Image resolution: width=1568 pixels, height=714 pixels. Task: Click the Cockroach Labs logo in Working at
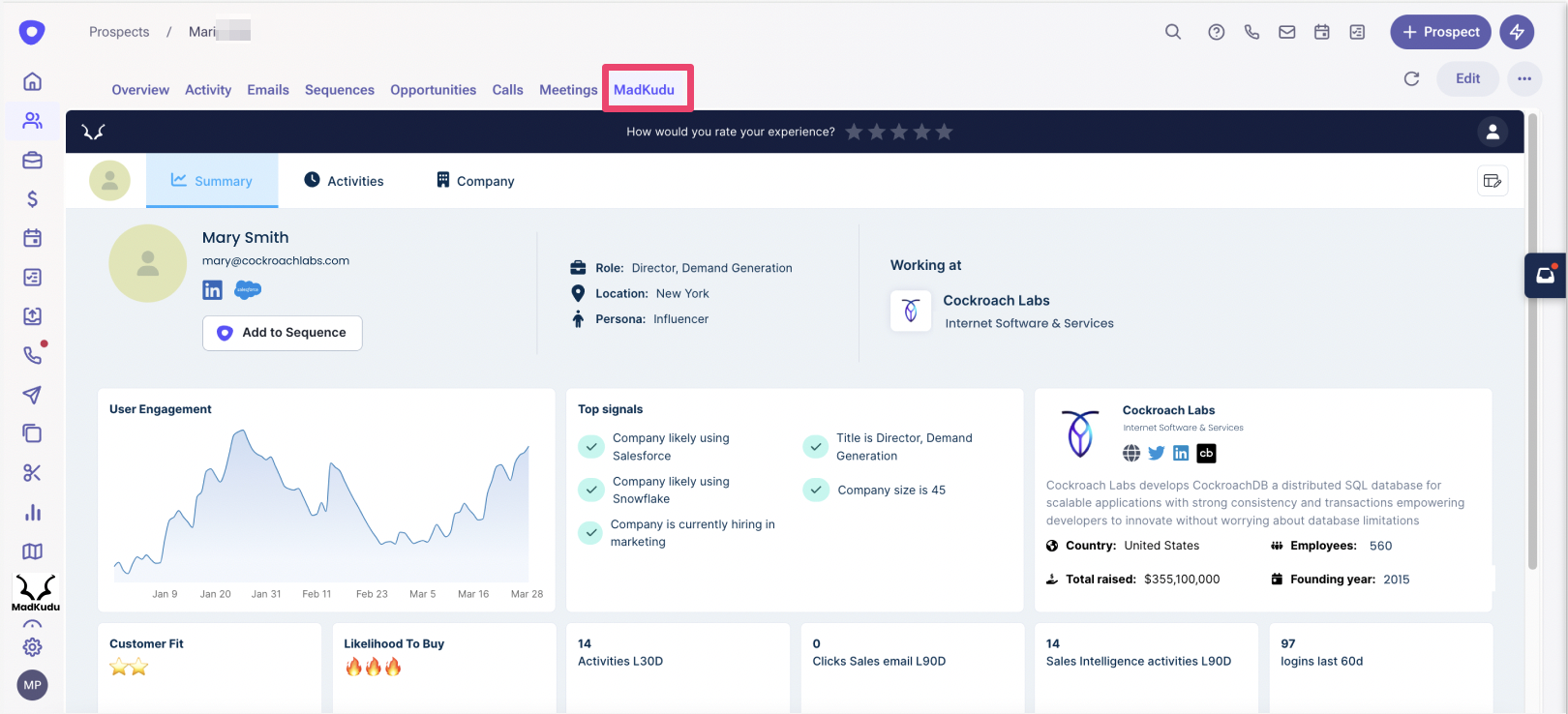[x=911, y=311]
